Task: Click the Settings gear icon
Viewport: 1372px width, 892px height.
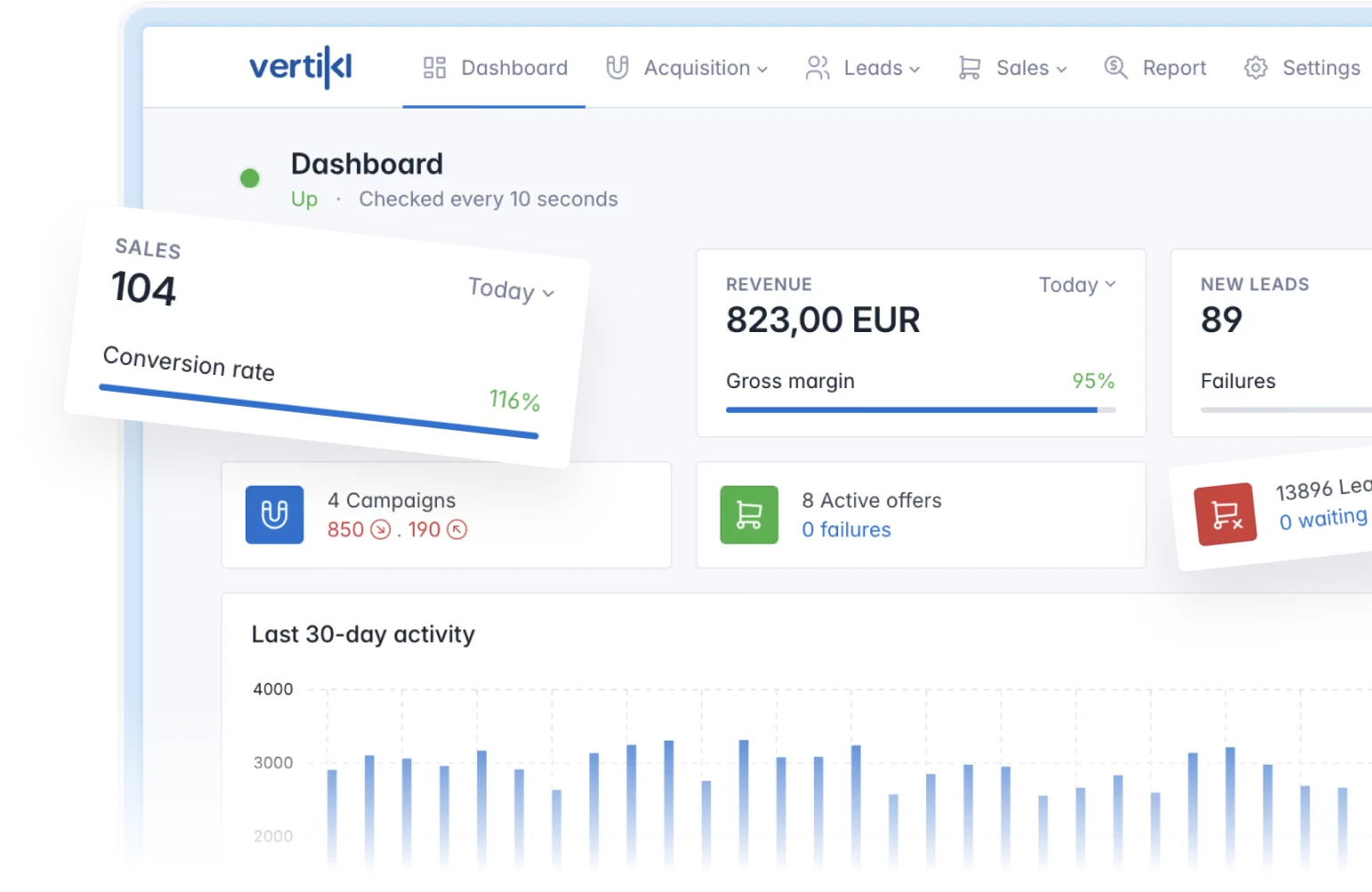Action: tap(1256, 67)
